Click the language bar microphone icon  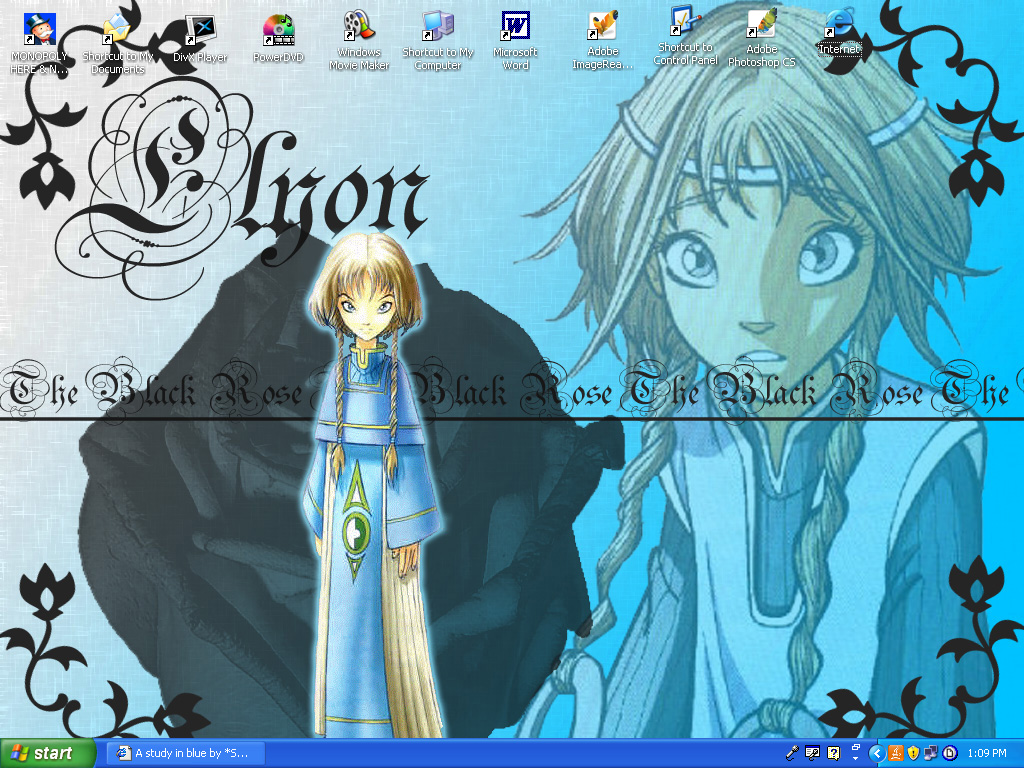point(792,753)
